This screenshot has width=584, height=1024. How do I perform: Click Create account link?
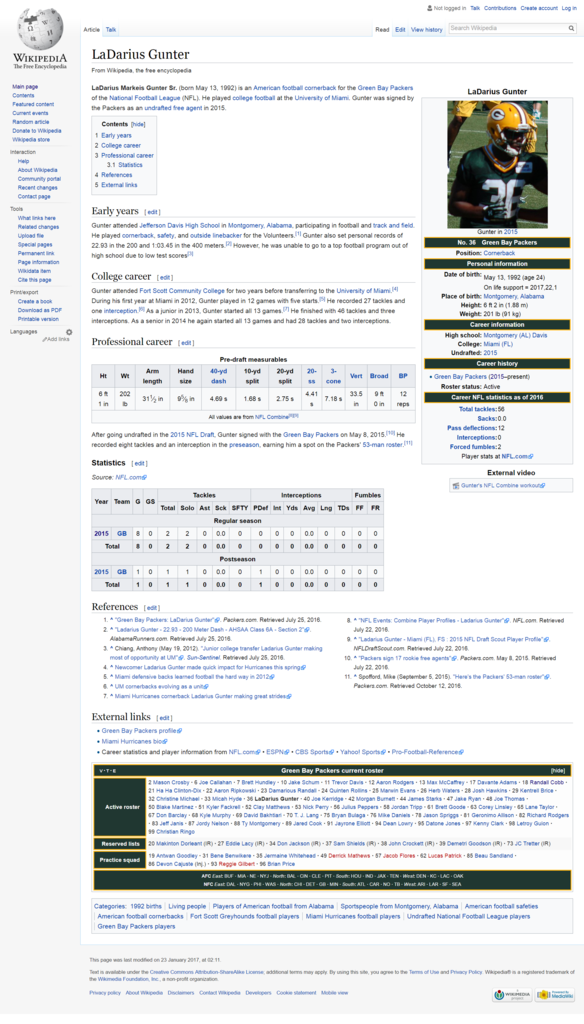coord(539,8)
